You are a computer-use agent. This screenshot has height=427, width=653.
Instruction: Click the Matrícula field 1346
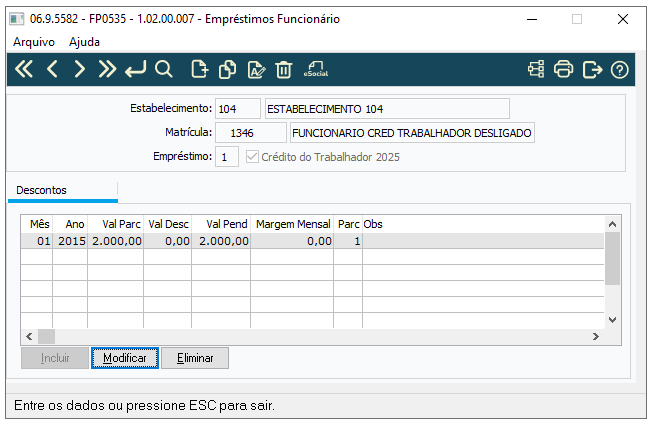[251, 133]
